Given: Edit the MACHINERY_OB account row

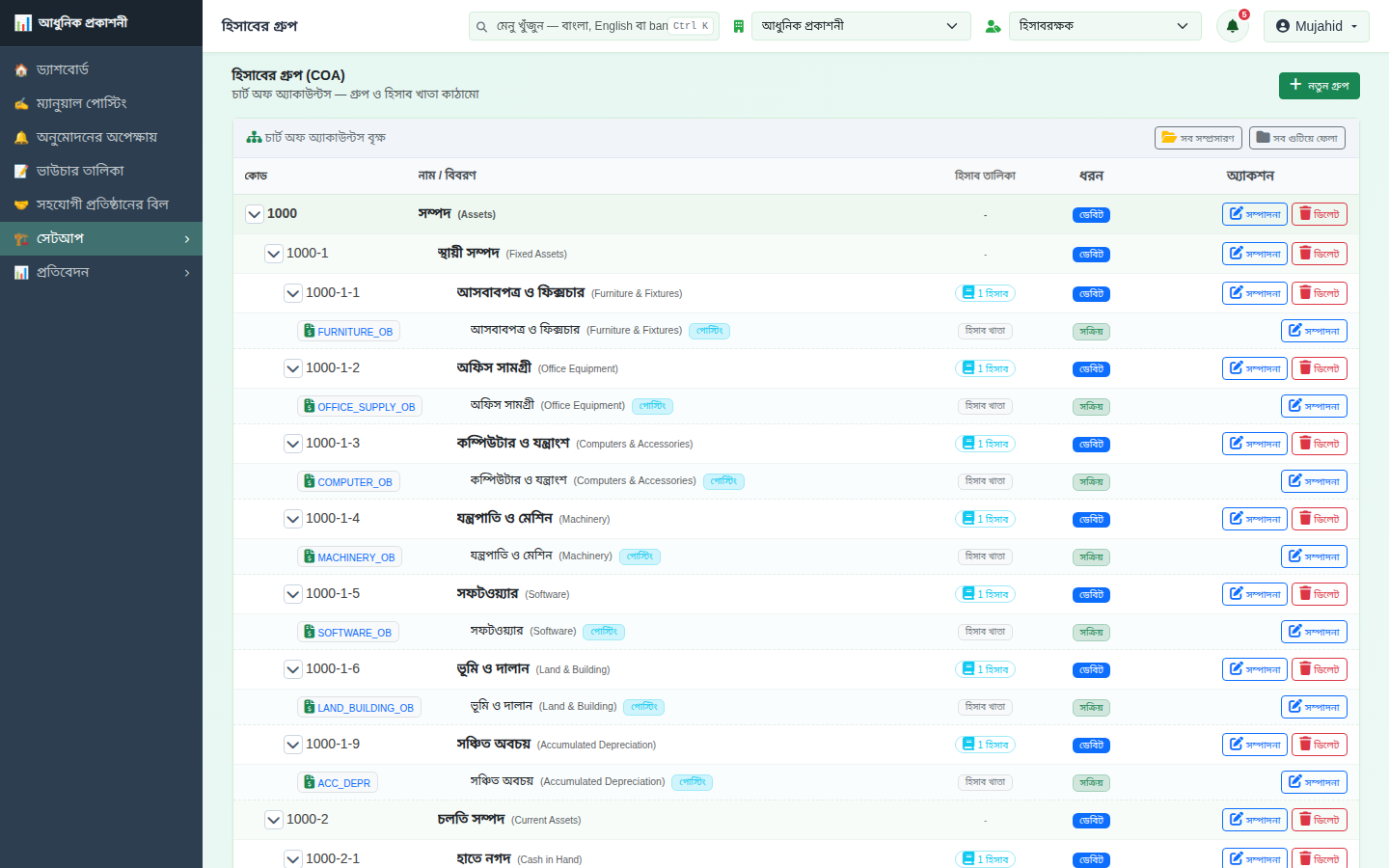Looking at the screenshot, I should point(1314,556).
